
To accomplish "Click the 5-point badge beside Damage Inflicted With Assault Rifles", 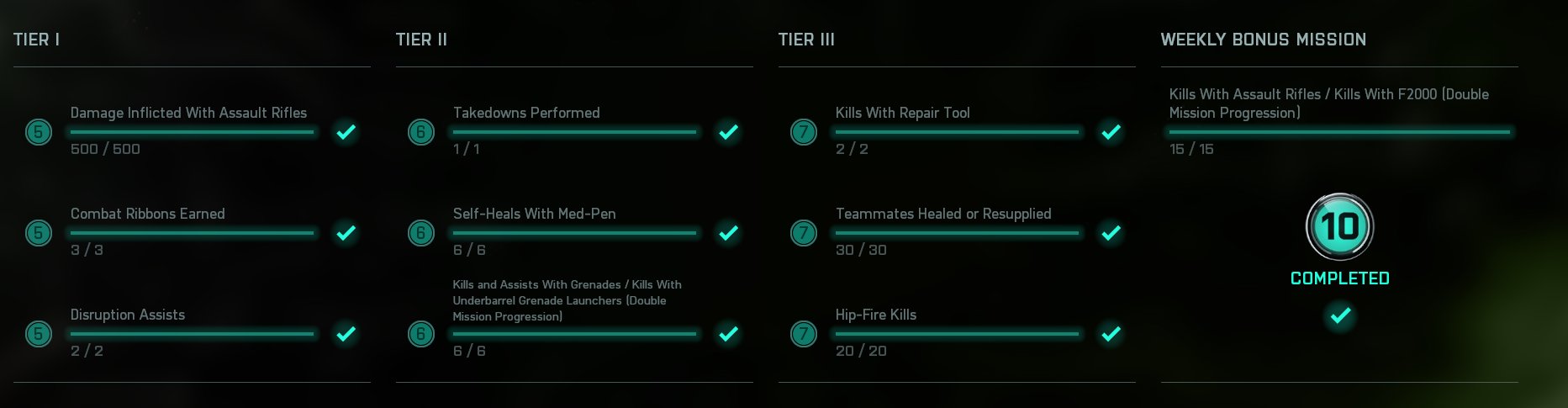I will click(39, 132).
